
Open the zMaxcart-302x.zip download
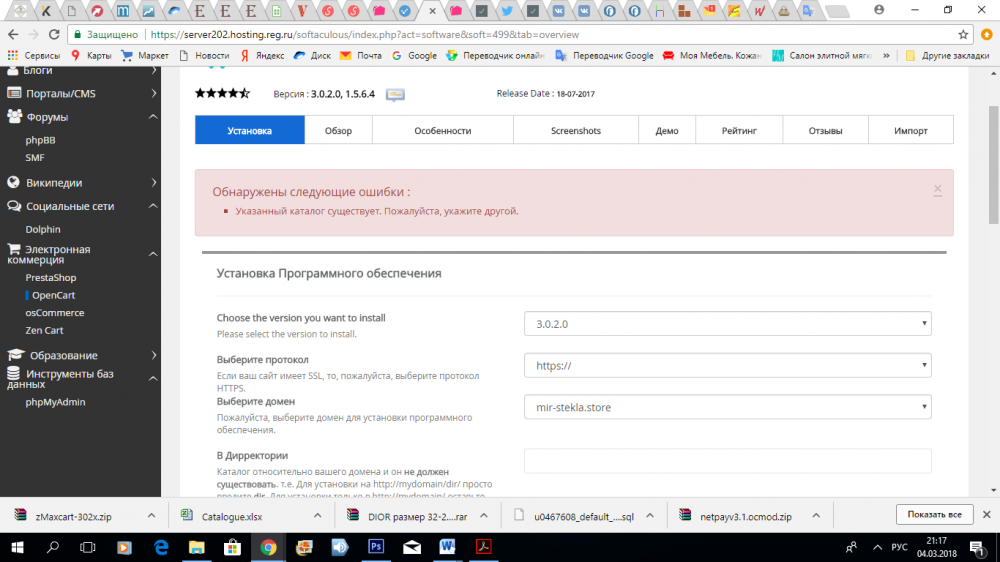[73, 517]
